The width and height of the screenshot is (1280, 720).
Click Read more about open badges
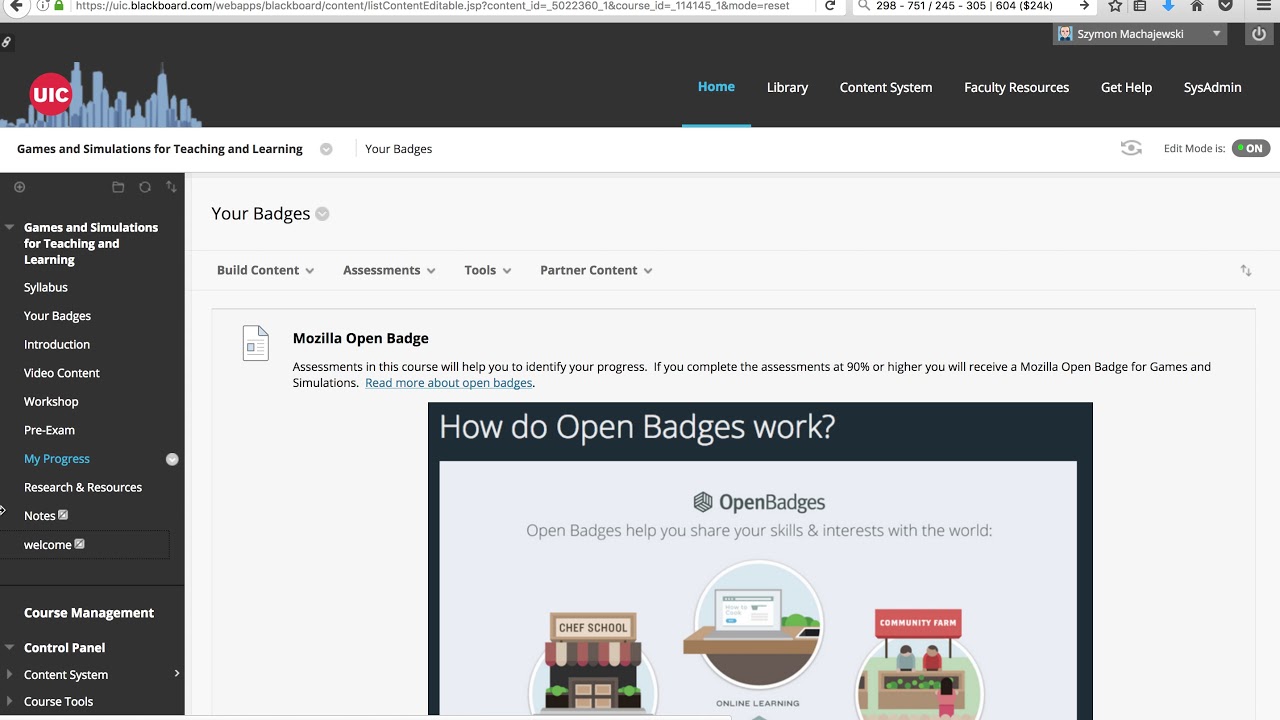click(x=448, y=383)
